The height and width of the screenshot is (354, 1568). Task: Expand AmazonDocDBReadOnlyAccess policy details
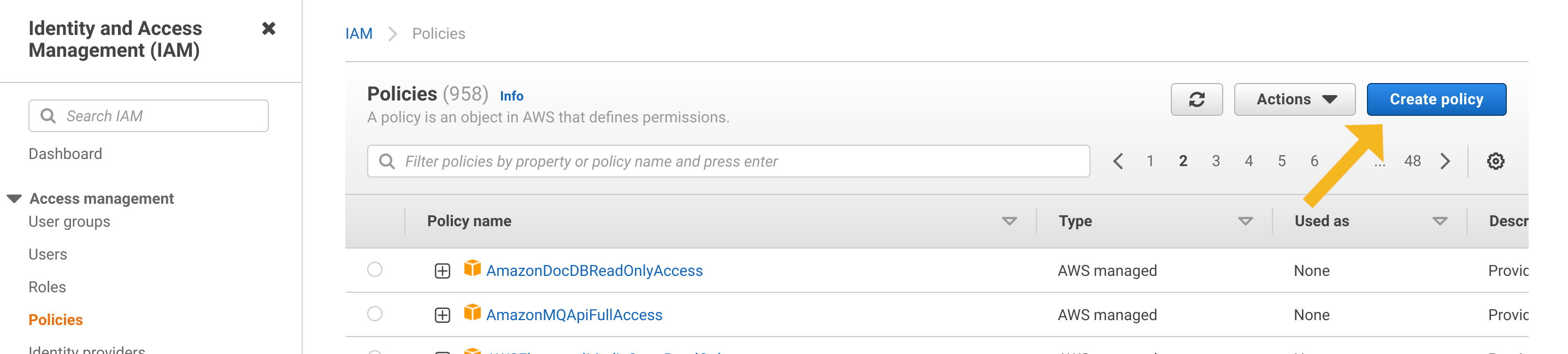(x=441, y=270)
